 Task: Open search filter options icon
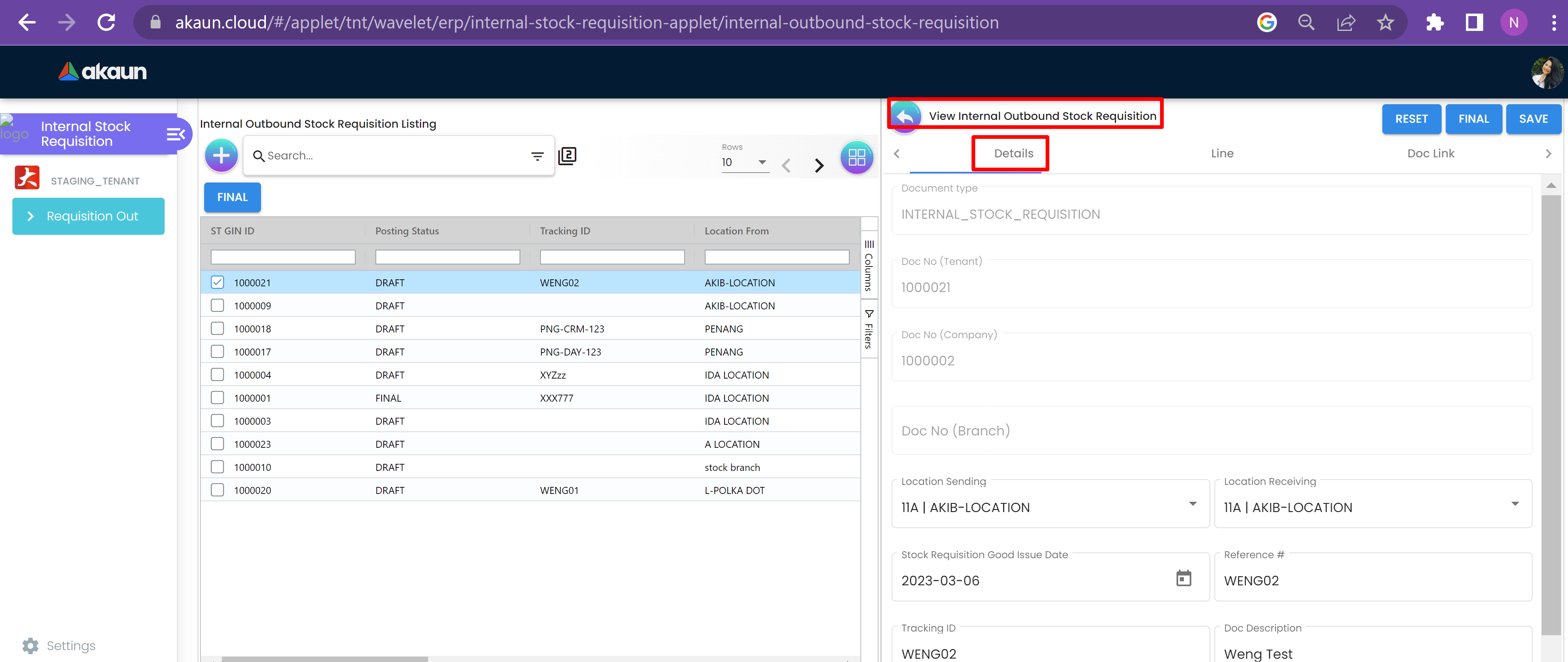[537, 157]
